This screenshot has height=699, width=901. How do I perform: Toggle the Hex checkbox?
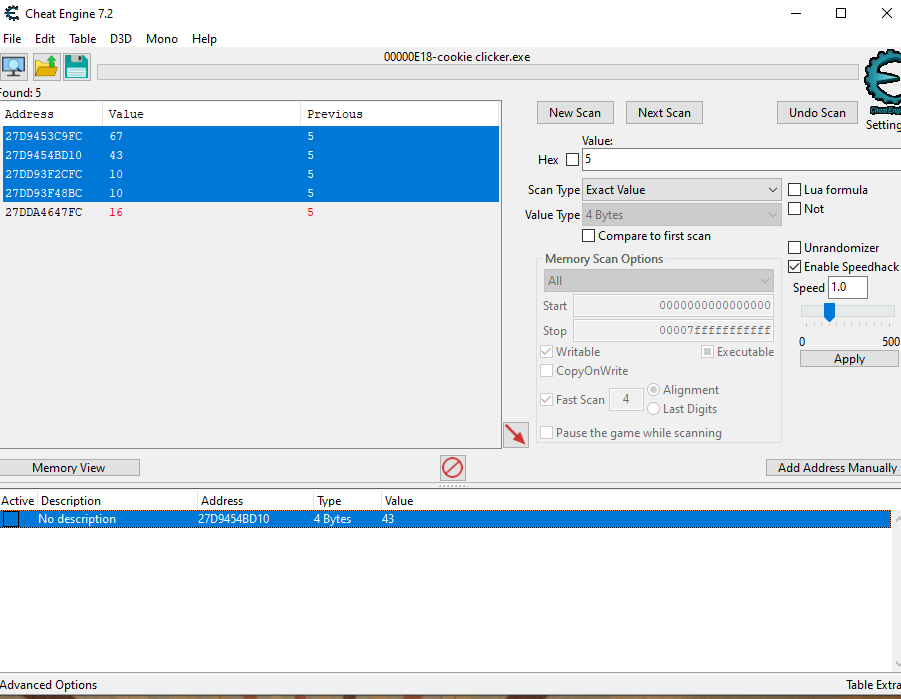572,160
